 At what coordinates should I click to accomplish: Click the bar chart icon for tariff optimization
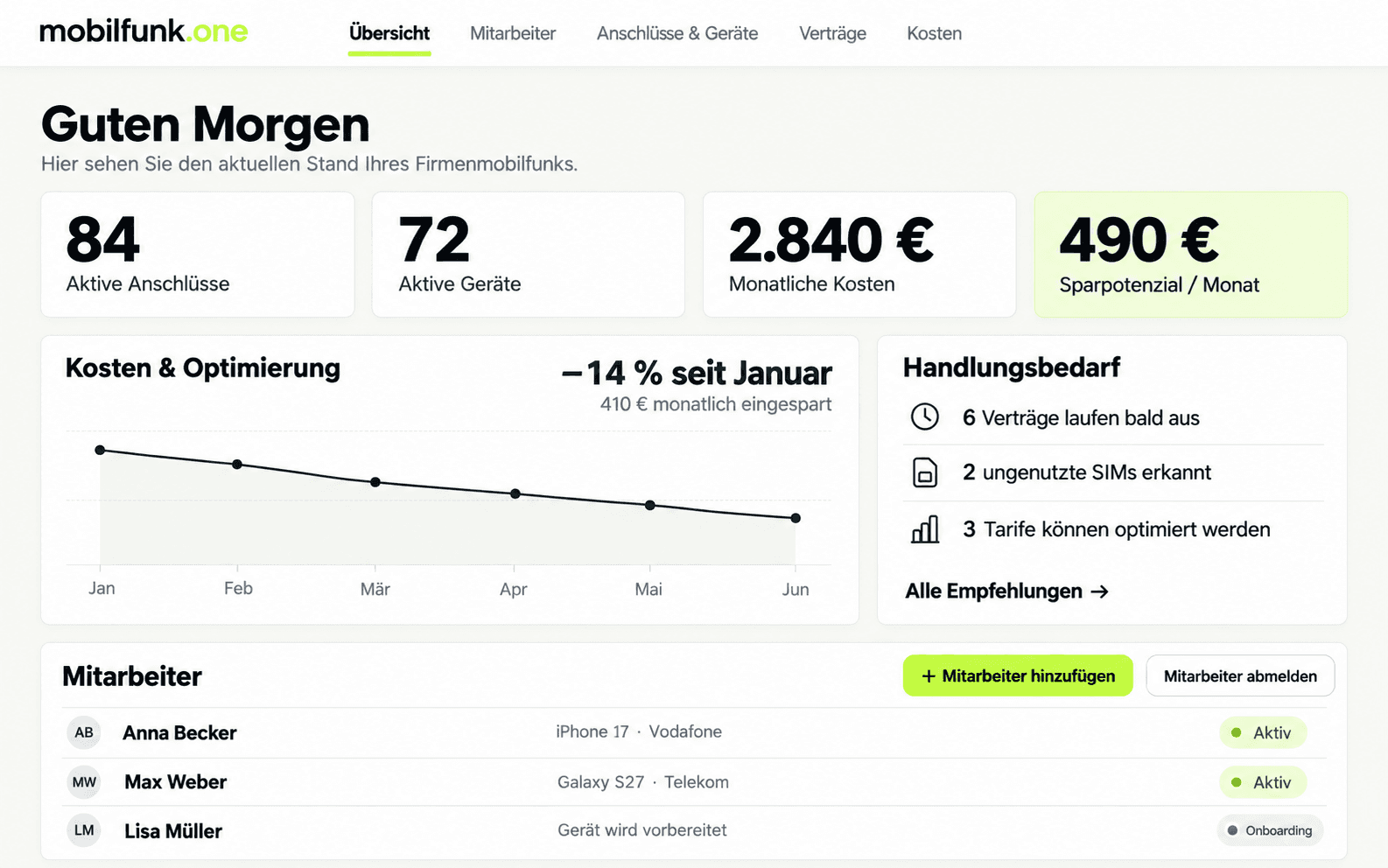[x=925, y=529]
